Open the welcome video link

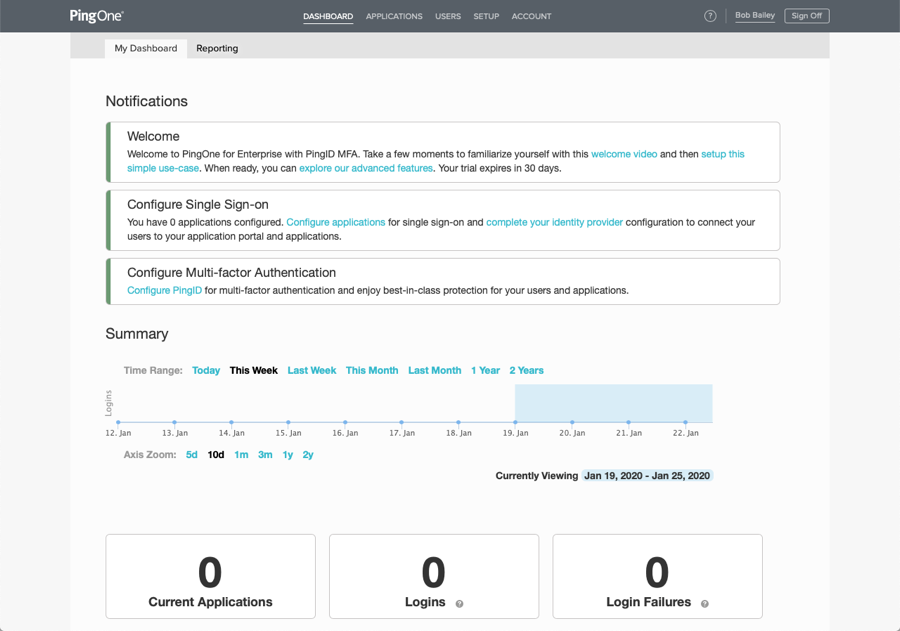pyautogui.click(x=624, y=154)
